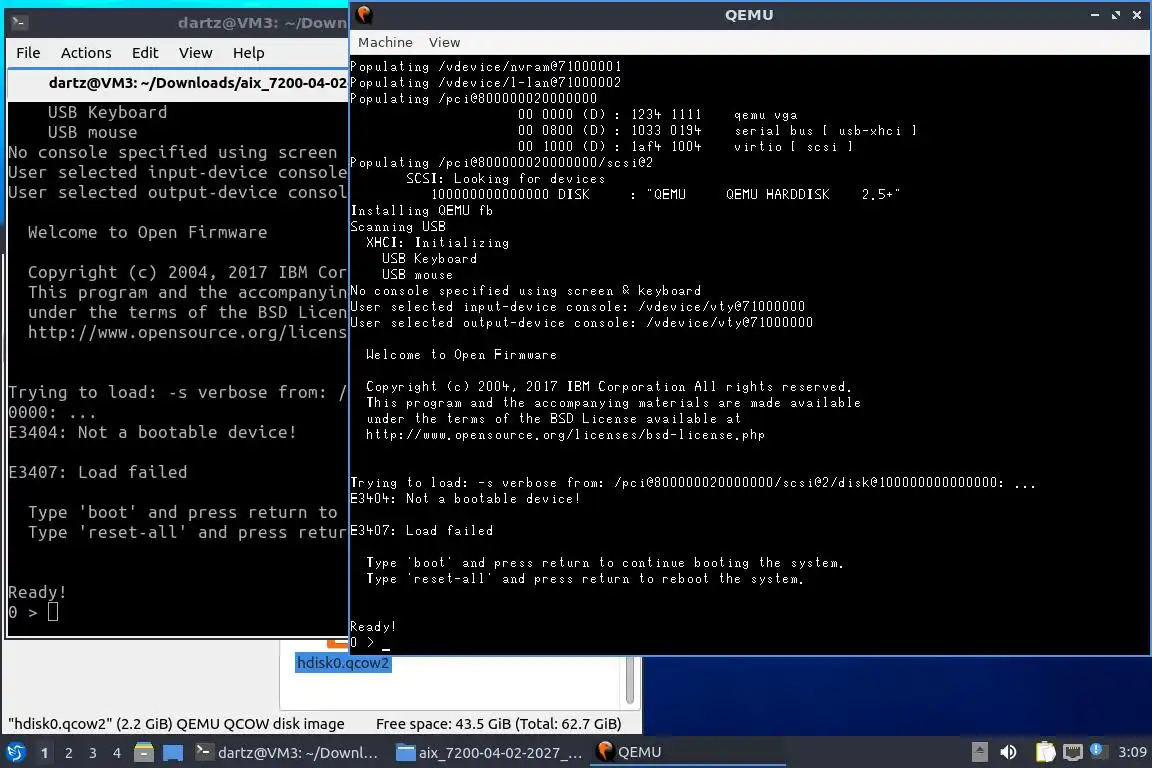Open the update notification tray icon
The height and width of the screenshot is (768, 1152).
tap(1096, 750)
